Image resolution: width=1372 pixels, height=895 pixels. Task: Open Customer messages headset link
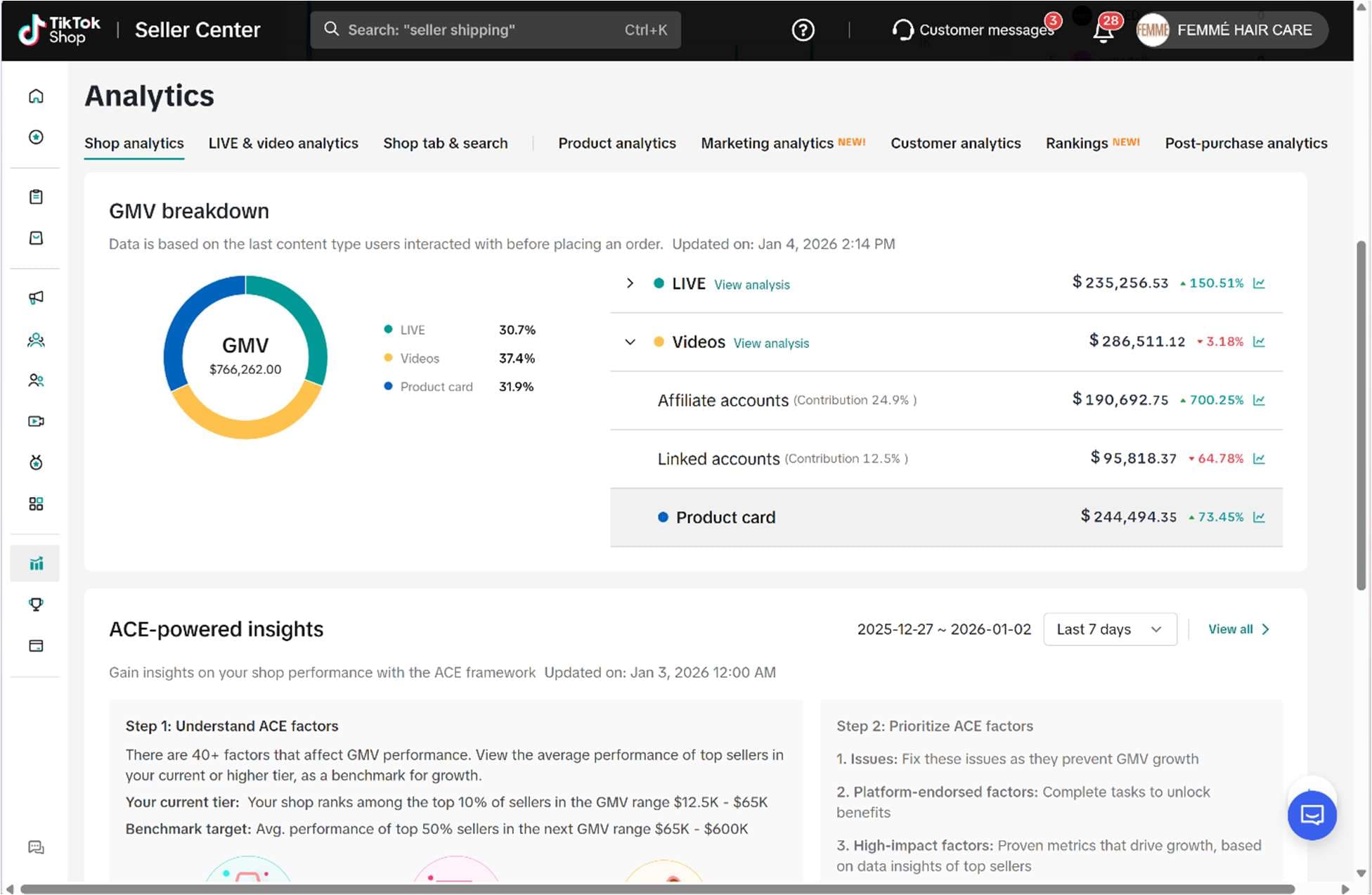973,30
